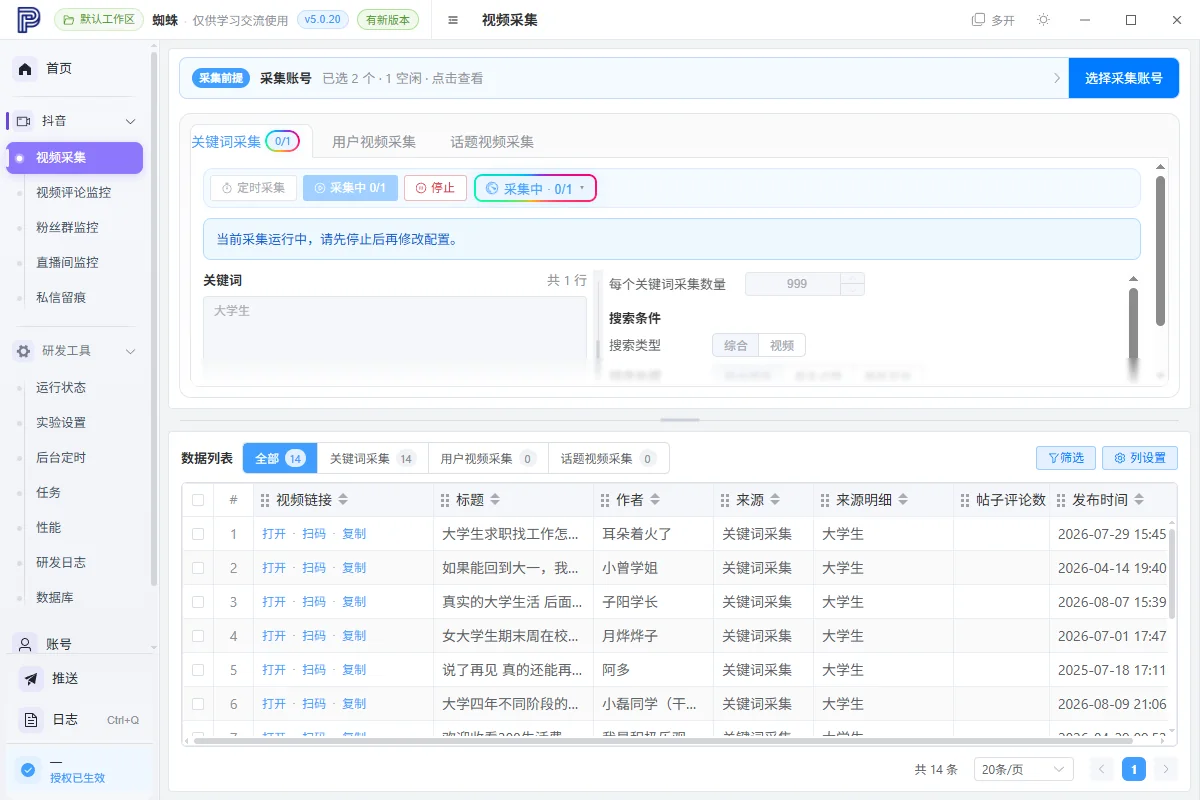Click the 账号 person icon
The width and height of the screenshot is (1200, 800).
pos(24,644)
